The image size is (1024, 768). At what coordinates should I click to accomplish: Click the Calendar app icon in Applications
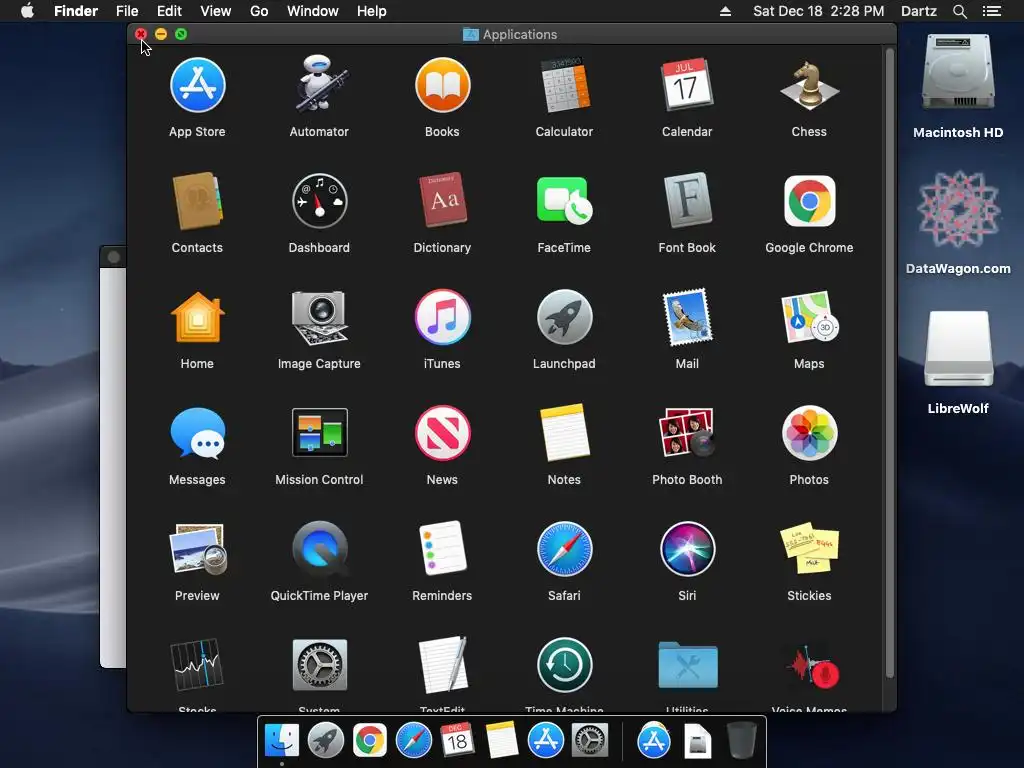pos(687,86)
